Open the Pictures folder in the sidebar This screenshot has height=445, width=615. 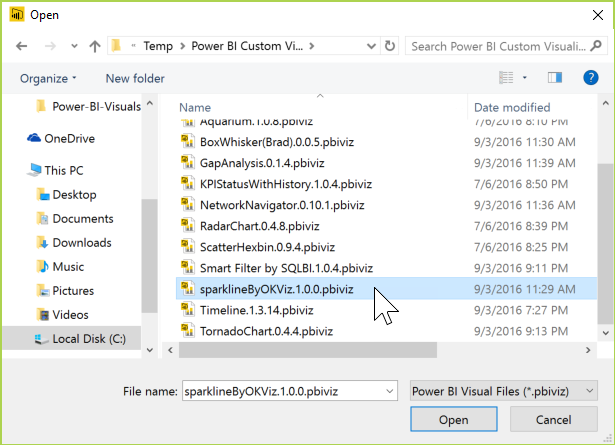pos(65,291)
